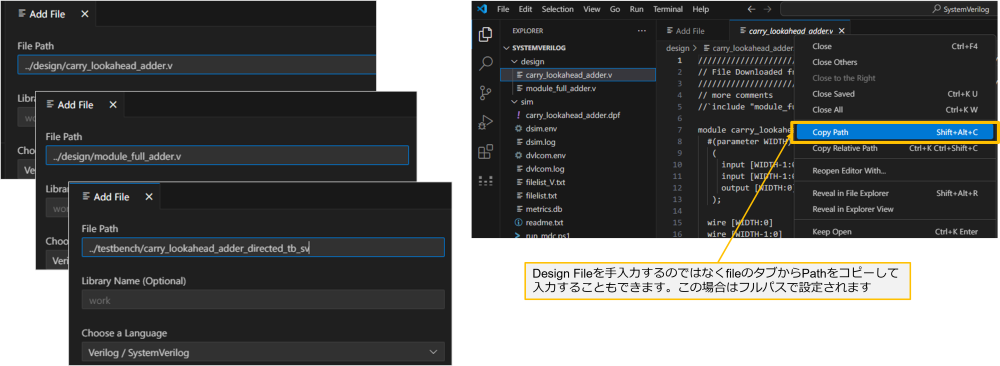Open the dotted-grid extension icon below Extensions
This screenshot has height=366, width=1000.
pyautogui.click(x=486, y=182)
